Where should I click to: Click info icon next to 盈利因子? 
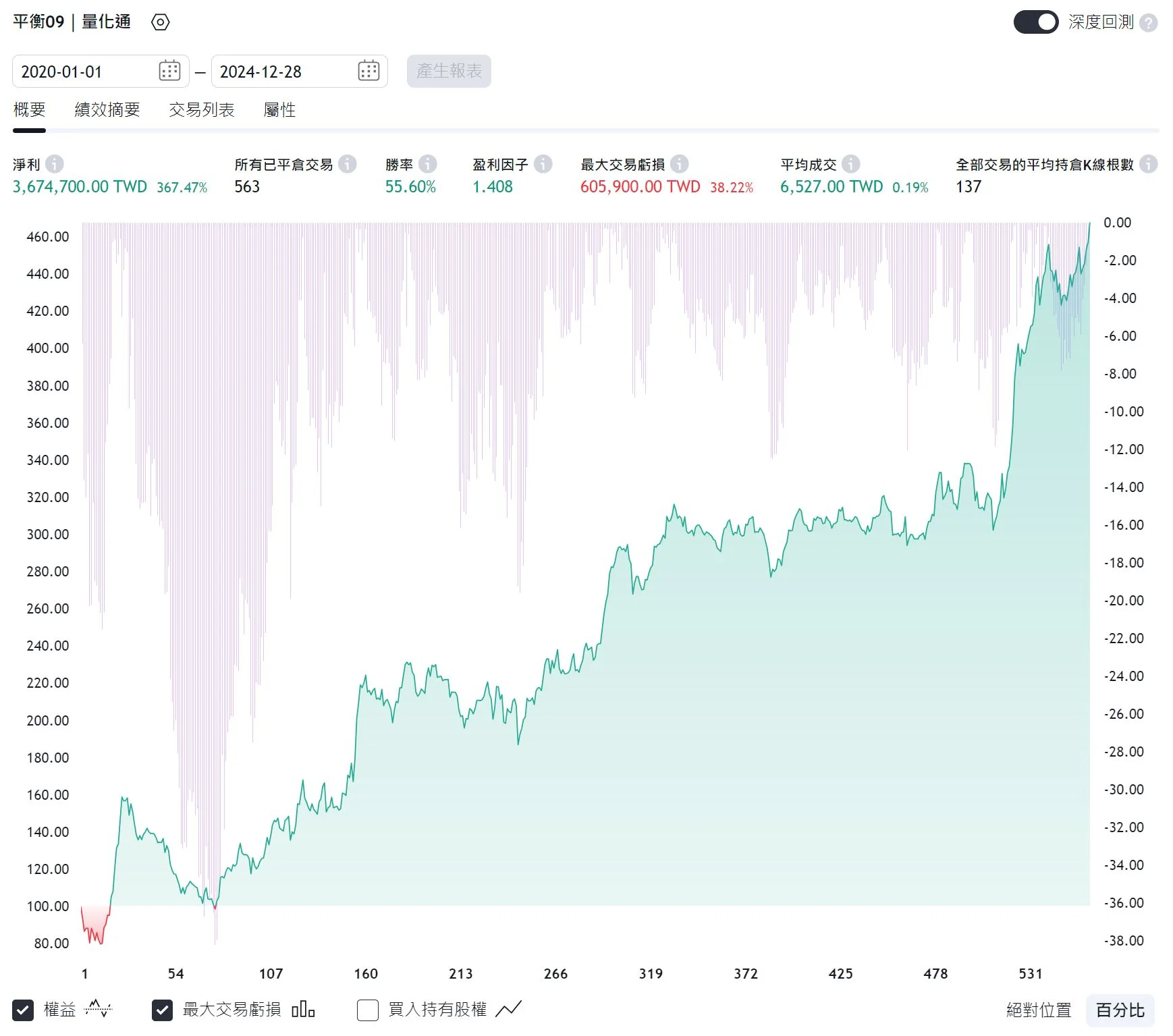pyautogui.click(x=543, y=164)
